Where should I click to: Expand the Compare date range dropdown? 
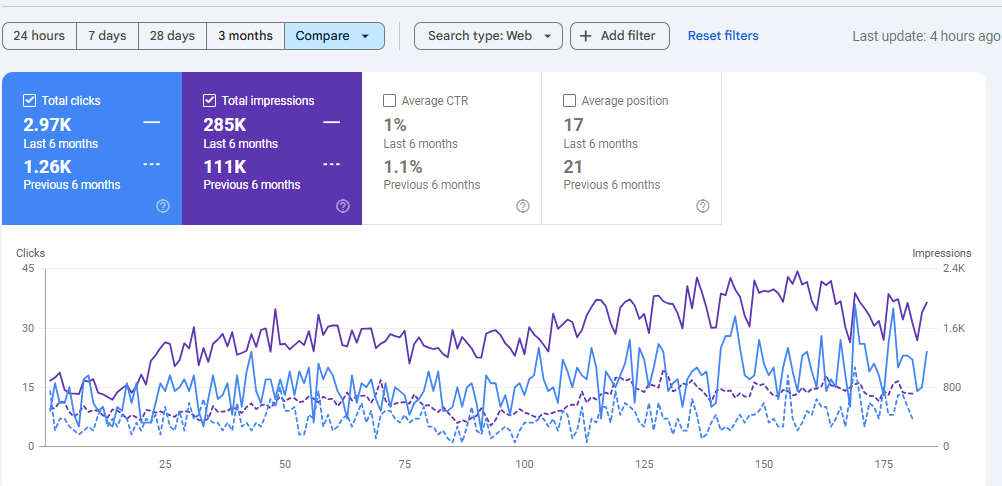click(334, 36)
